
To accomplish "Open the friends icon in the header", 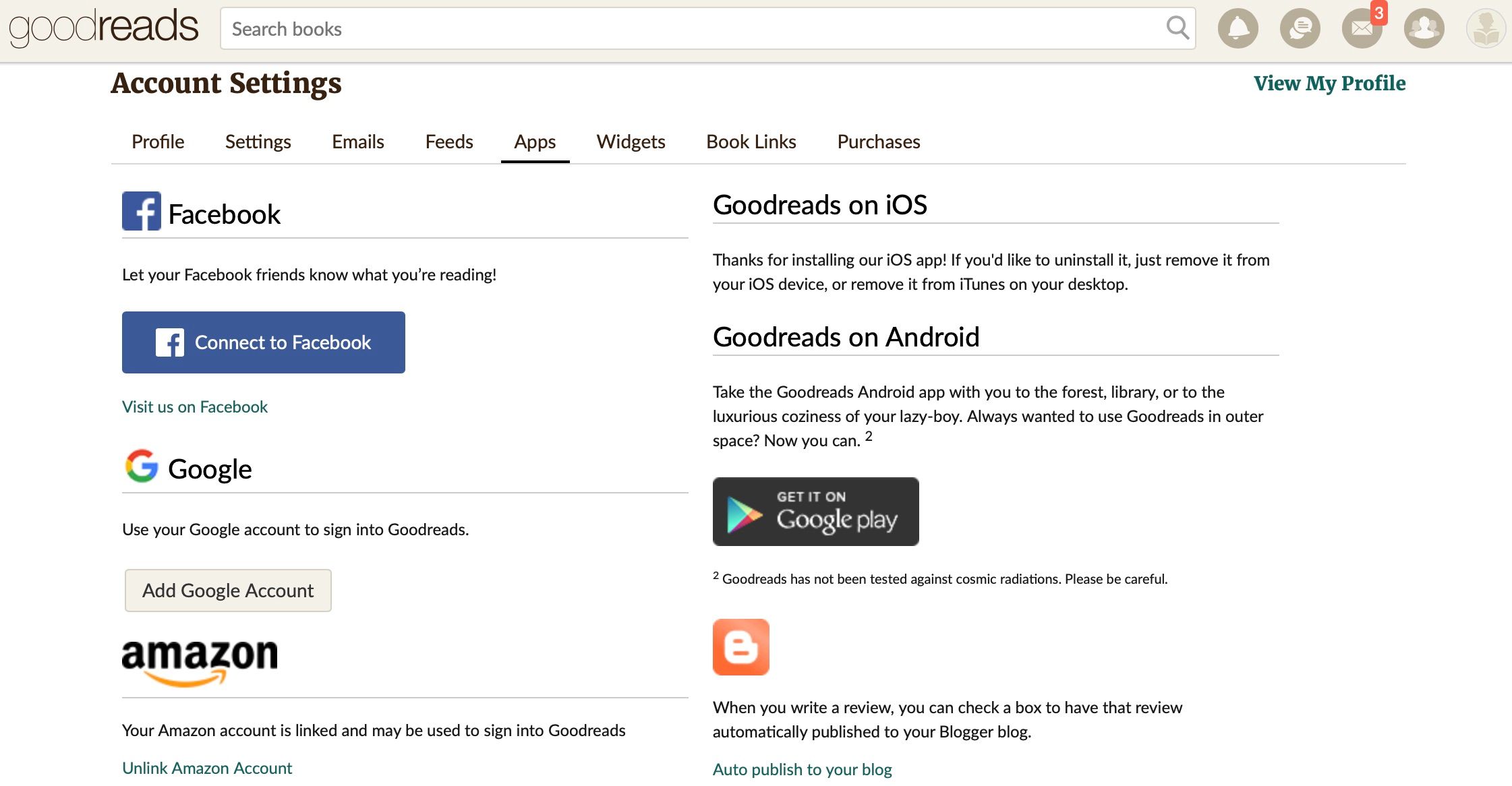I will (1424, 28).
